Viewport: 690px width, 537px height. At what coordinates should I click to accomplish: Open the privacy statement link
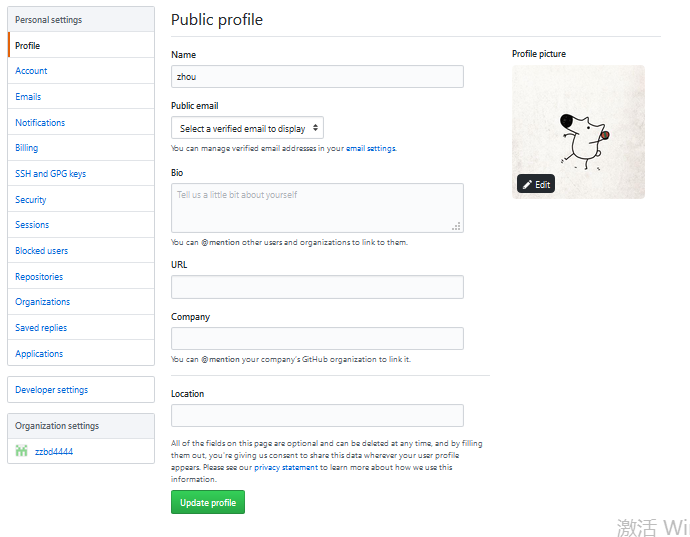[x=286, y=467]
